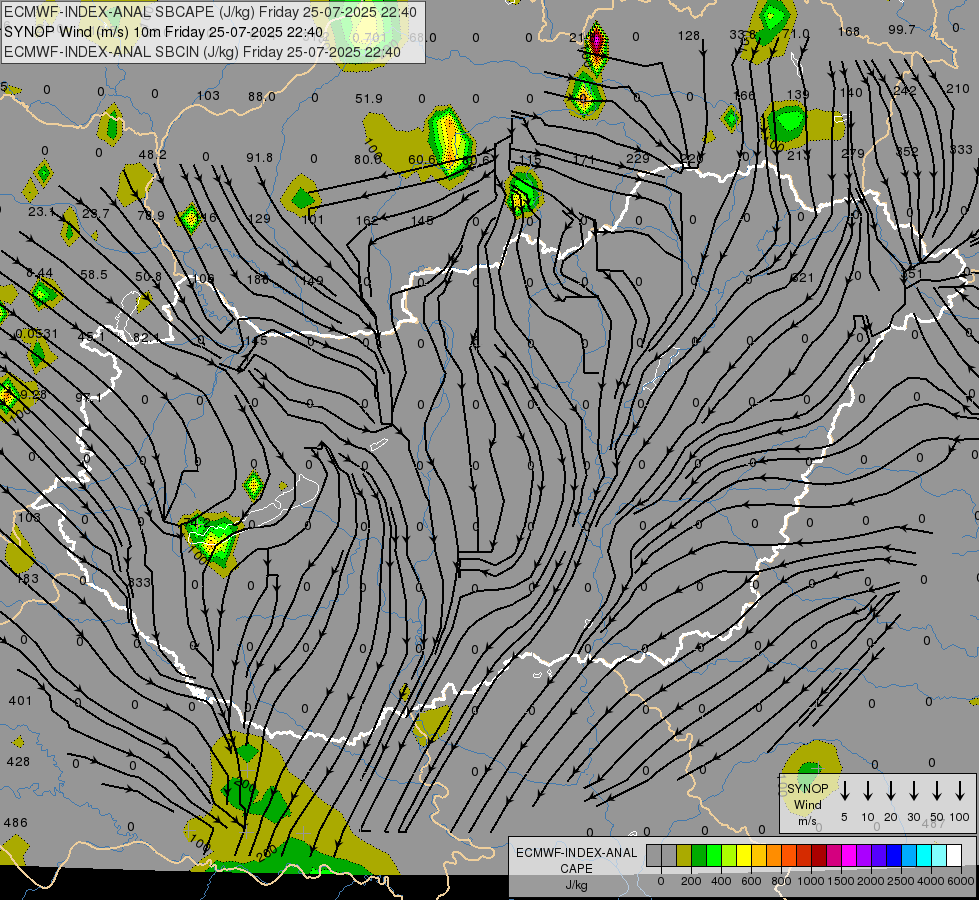Click the wind legend arrow above 50
This screenshot has width=979, height=900.
[937, 791]
